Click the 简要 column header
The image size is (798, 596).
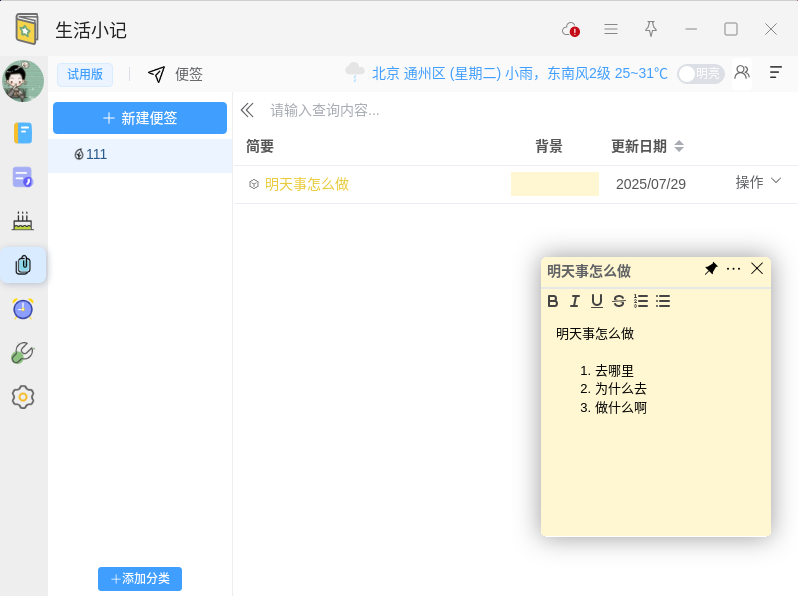260,147
